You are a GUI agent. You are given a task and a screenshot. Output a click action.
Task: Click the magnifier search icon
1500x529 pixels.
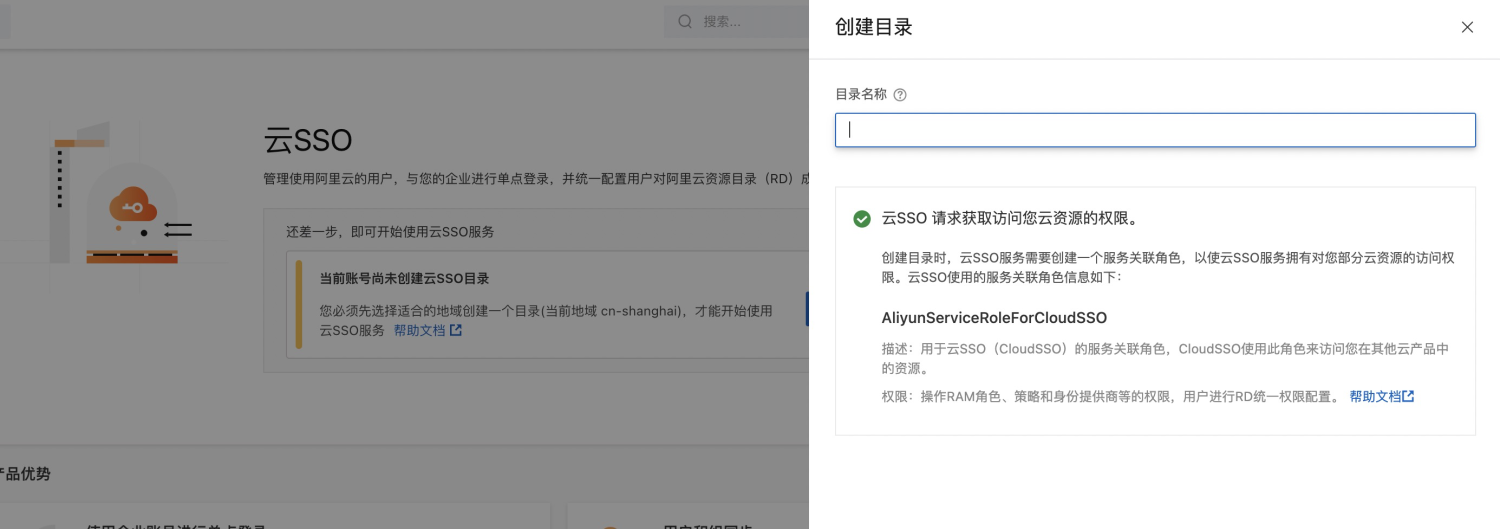tap(686, 21)
